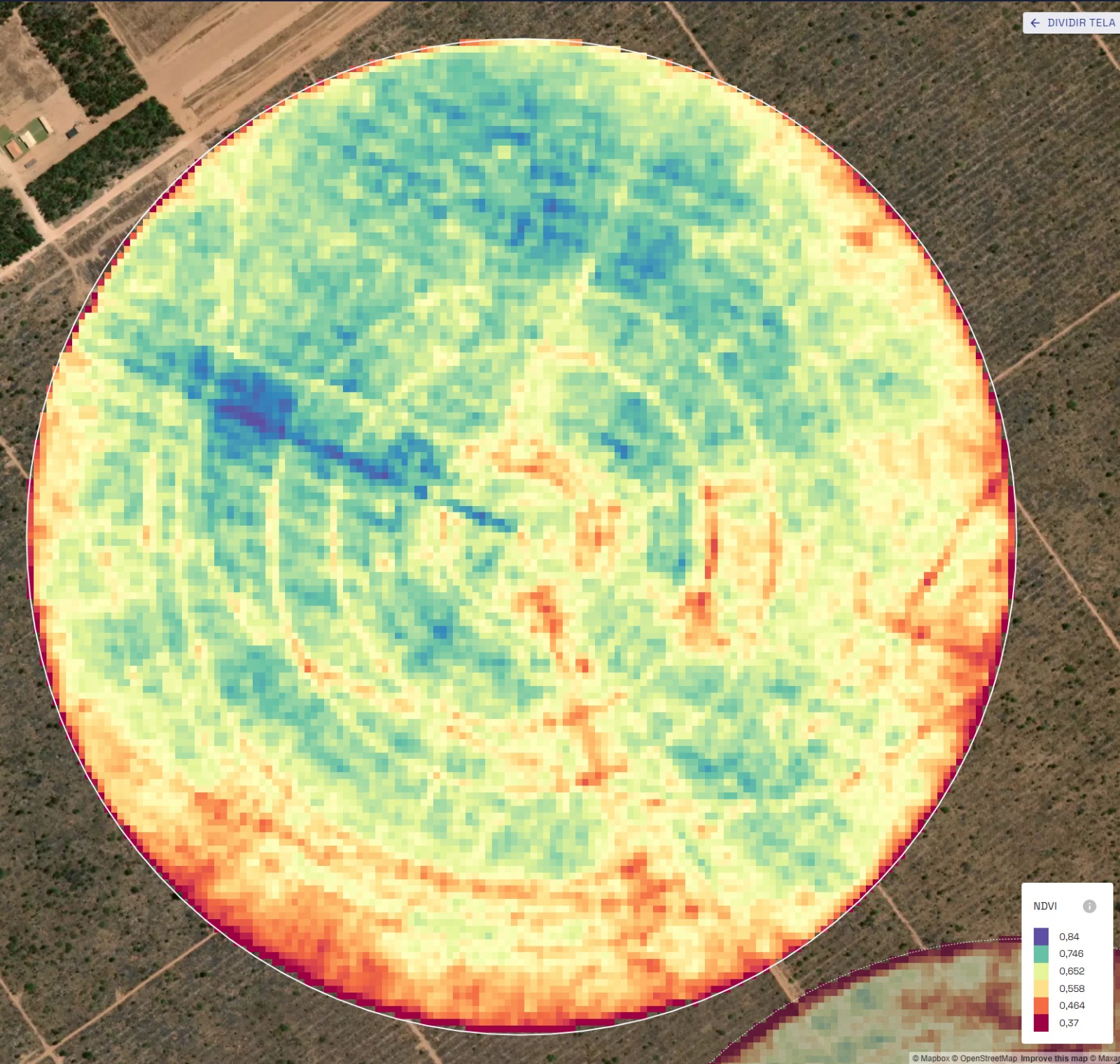The width and height of the screenshot is (1120, 1064).
Task: Click the 0,558 legend value
Action: 1072,988
